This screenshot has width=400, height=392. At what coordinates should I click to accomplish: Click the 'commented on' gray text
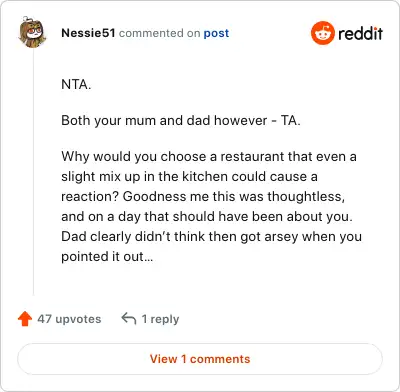[159, 33]
